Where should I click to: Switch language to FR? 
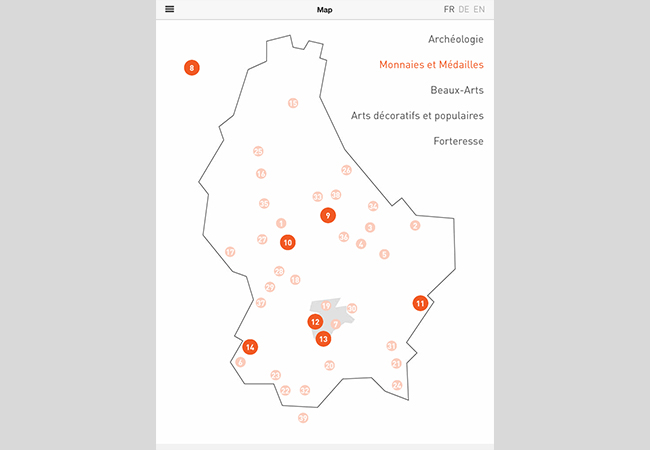tap(449, 9)
